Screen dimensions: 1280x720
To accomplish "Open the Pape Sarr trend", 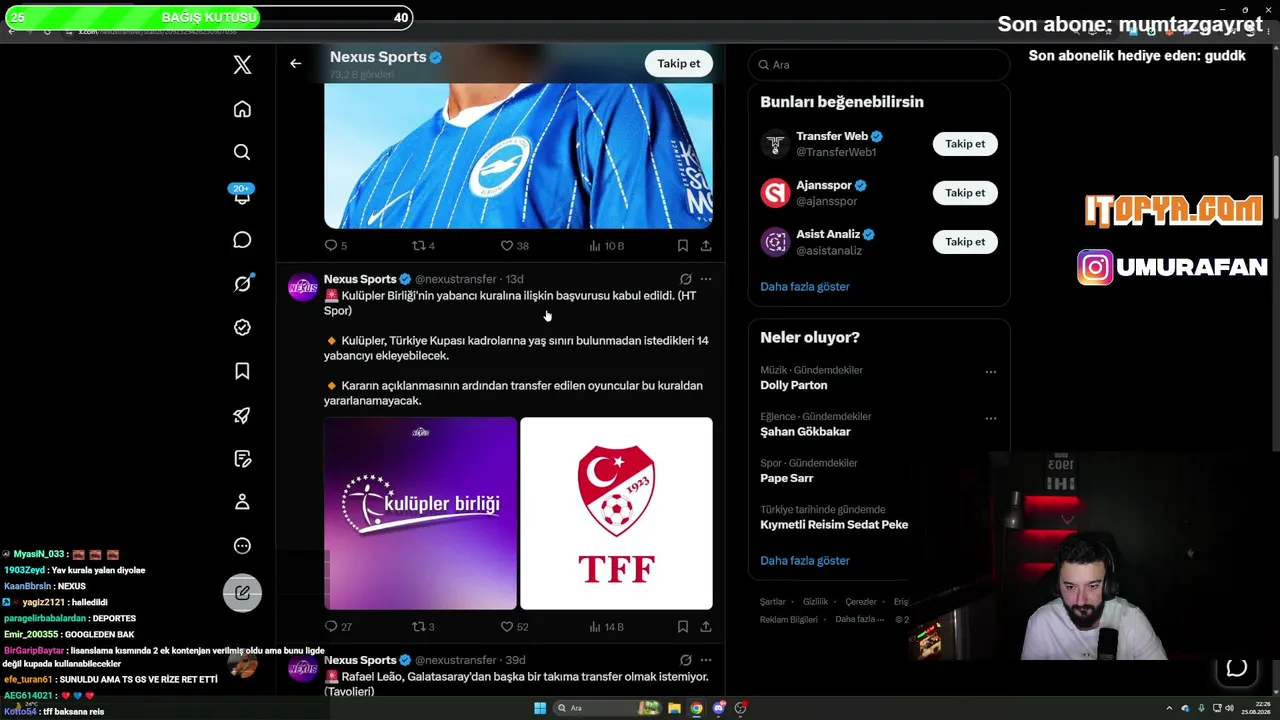I will coord(787,478).
